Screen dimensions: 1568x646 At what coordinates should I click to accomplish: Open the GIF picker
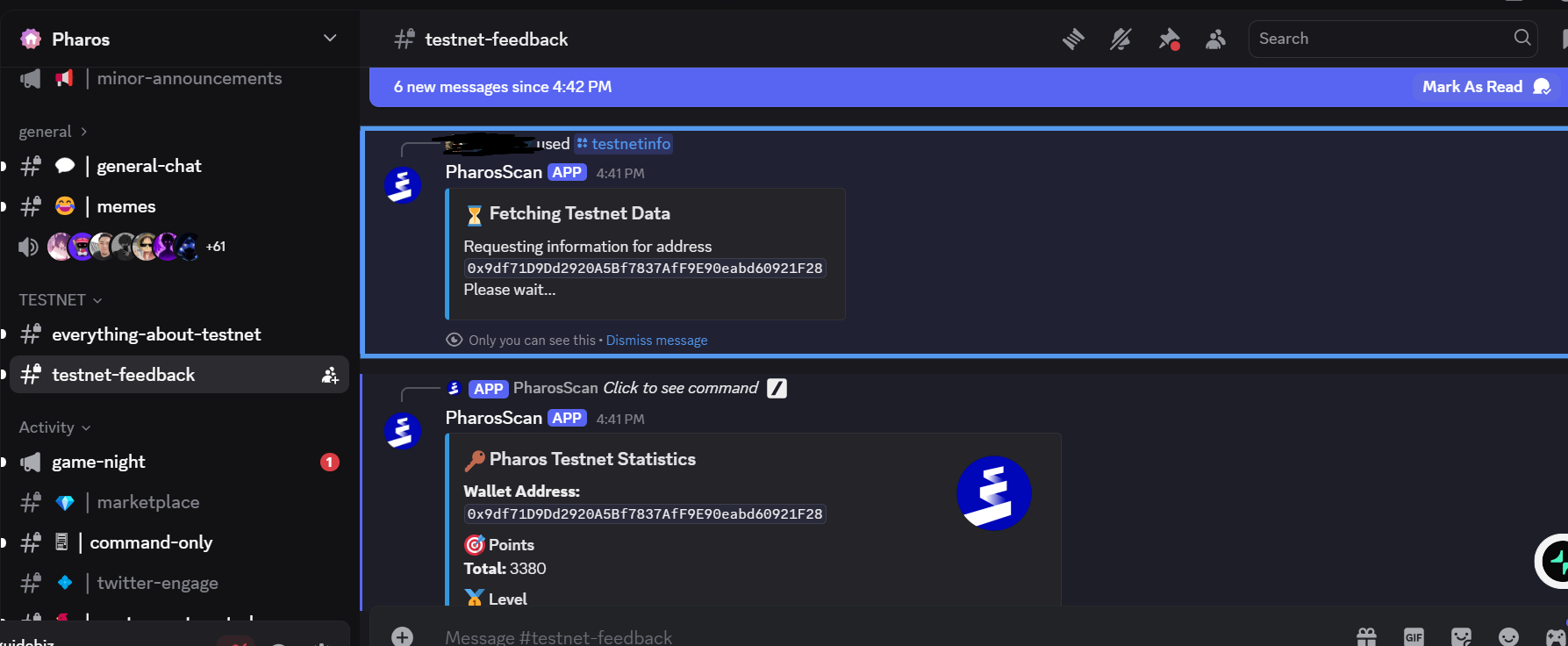1414,636
